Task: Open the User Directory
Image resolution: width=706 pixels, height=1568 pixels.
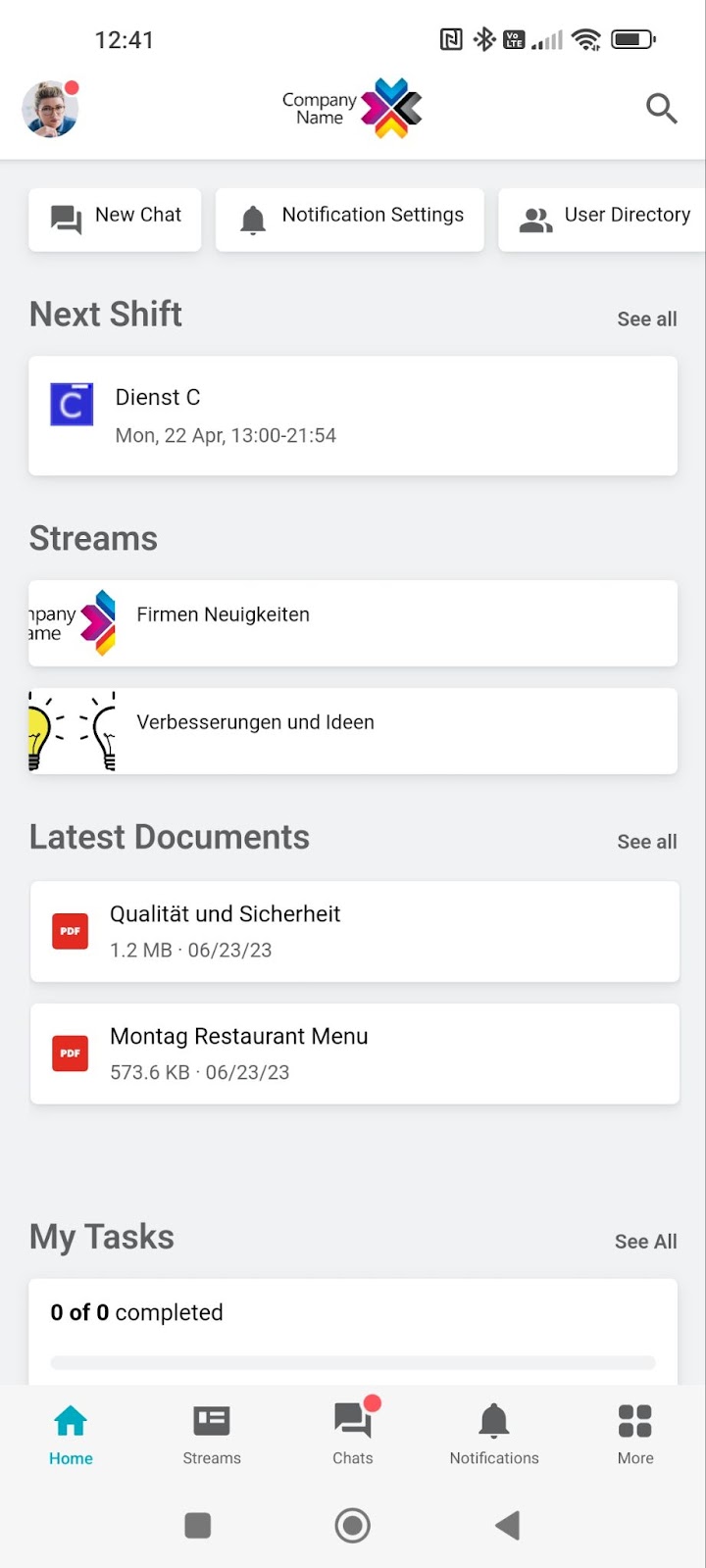Action: [x=604, y=219]
